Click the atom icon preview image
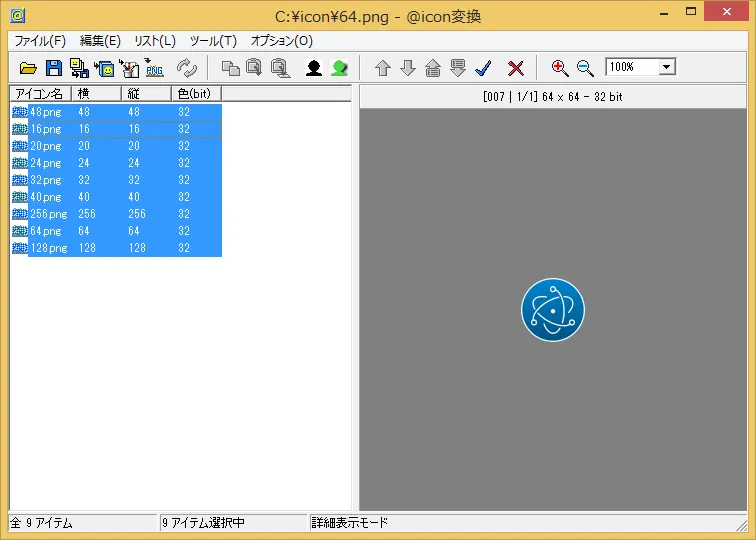Viewport: 756px width, 540px height. point(552,310)
